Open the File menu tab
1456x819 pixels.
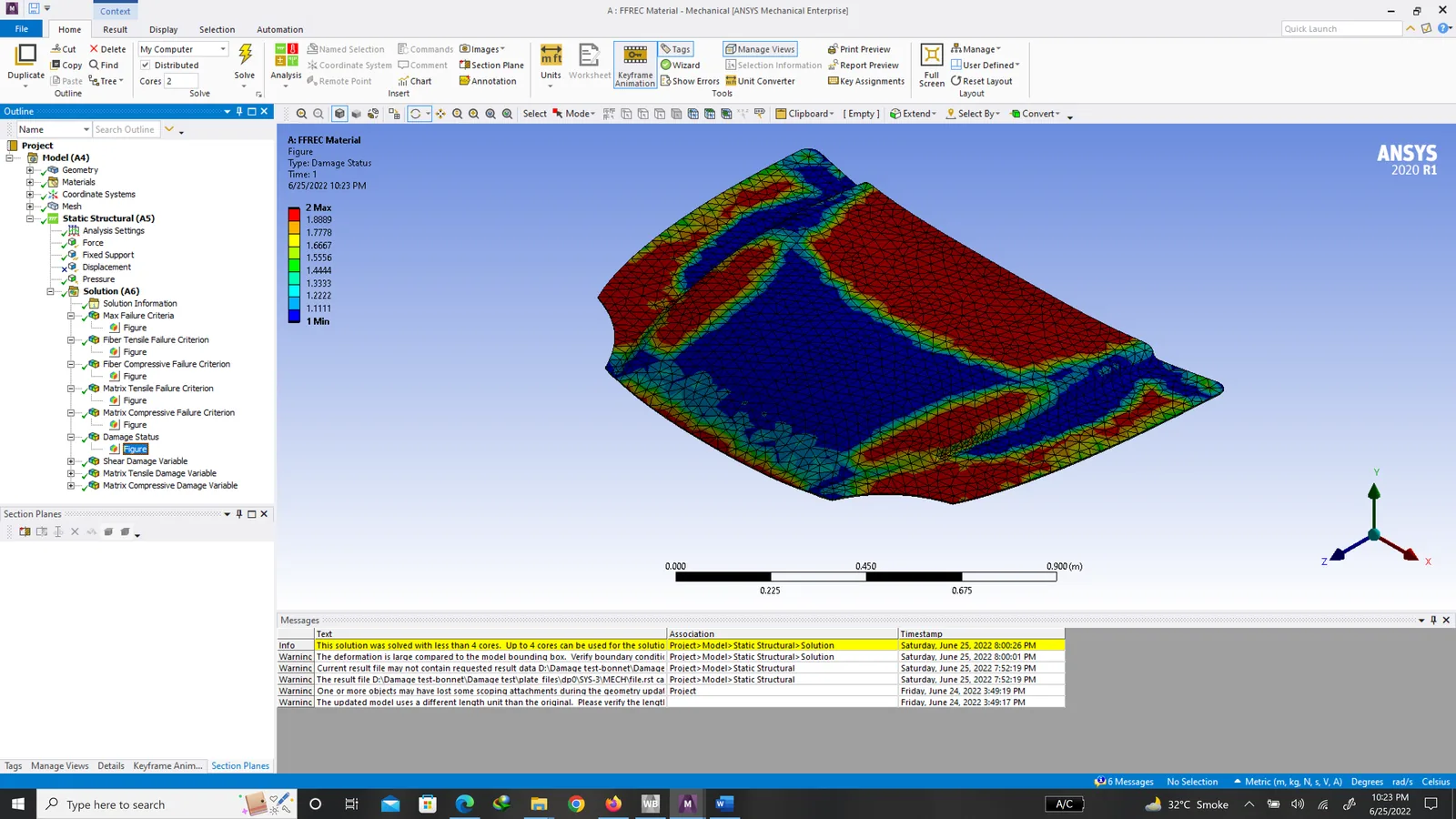pos(21,29)
